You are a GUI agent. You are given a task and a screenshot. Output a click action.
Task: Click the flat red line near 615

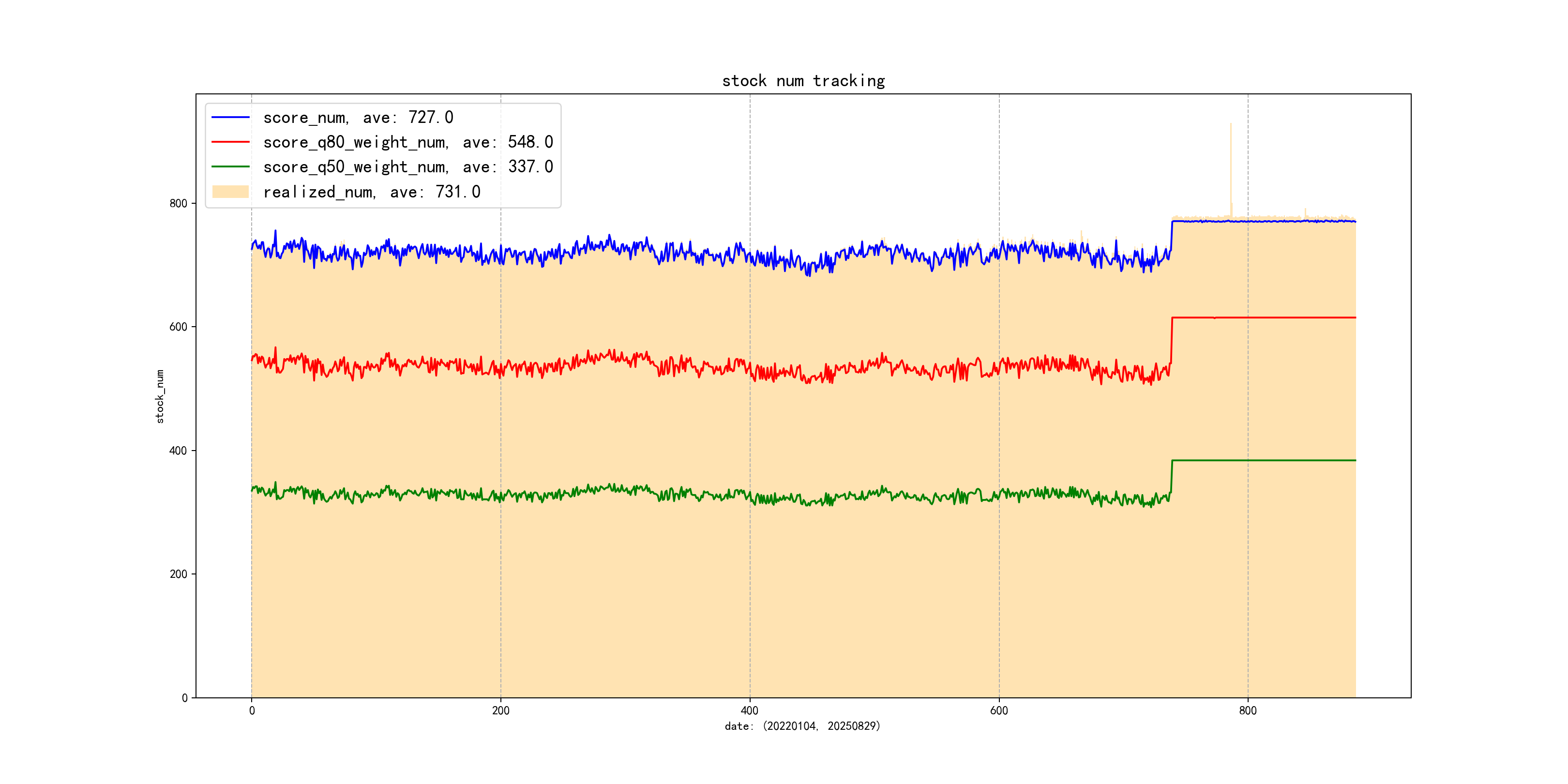click(1278, 317)
